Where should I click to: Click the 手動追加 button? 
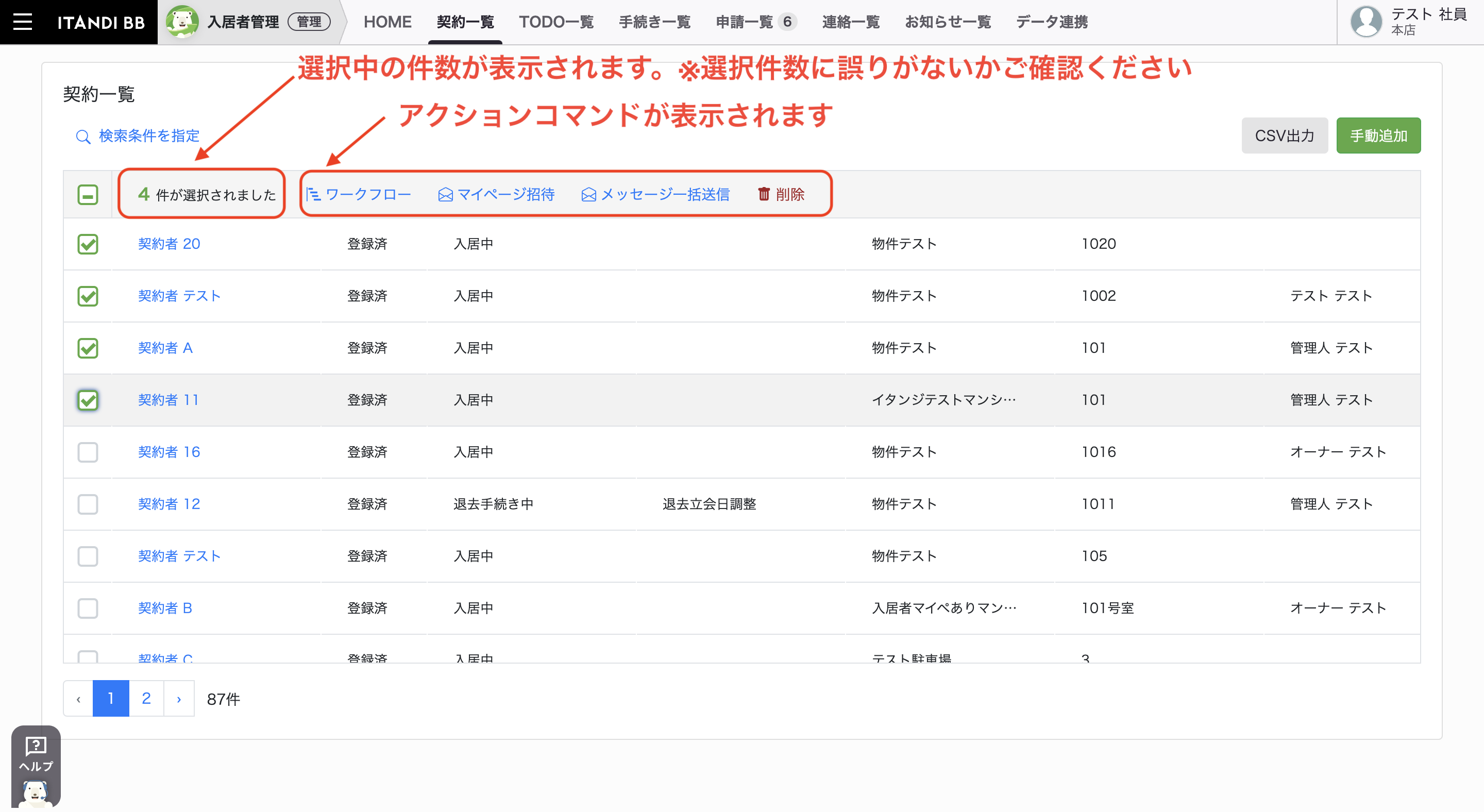[x=1378, y=136]
